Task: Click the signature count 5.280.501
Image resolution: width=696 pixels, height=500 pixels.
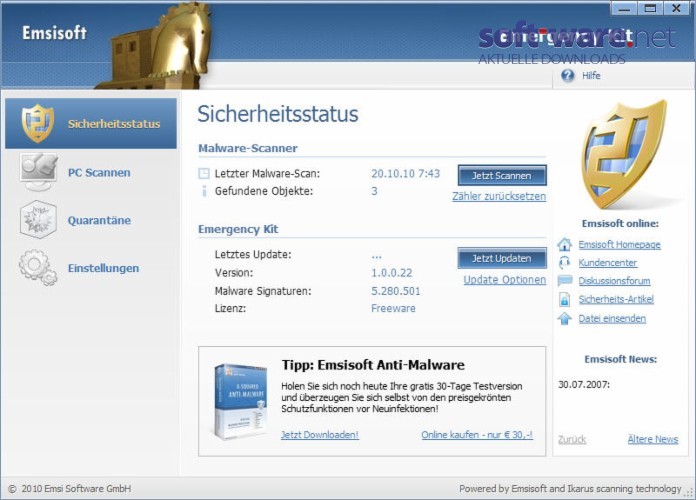Action: point(395,291)
